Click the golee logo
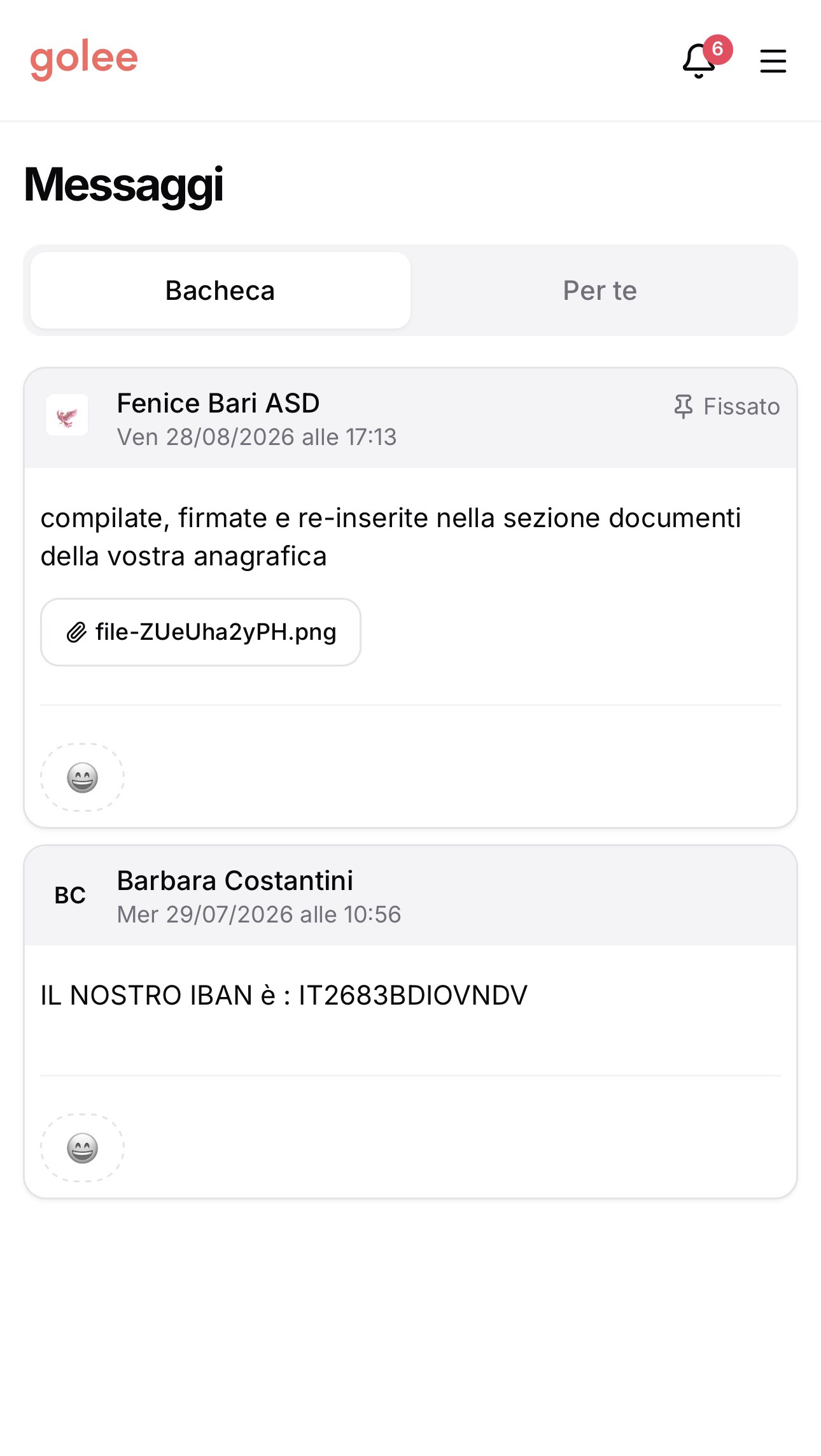This screenshot has height=1456, width=821. pyautogui.click(x=84, y=60)
